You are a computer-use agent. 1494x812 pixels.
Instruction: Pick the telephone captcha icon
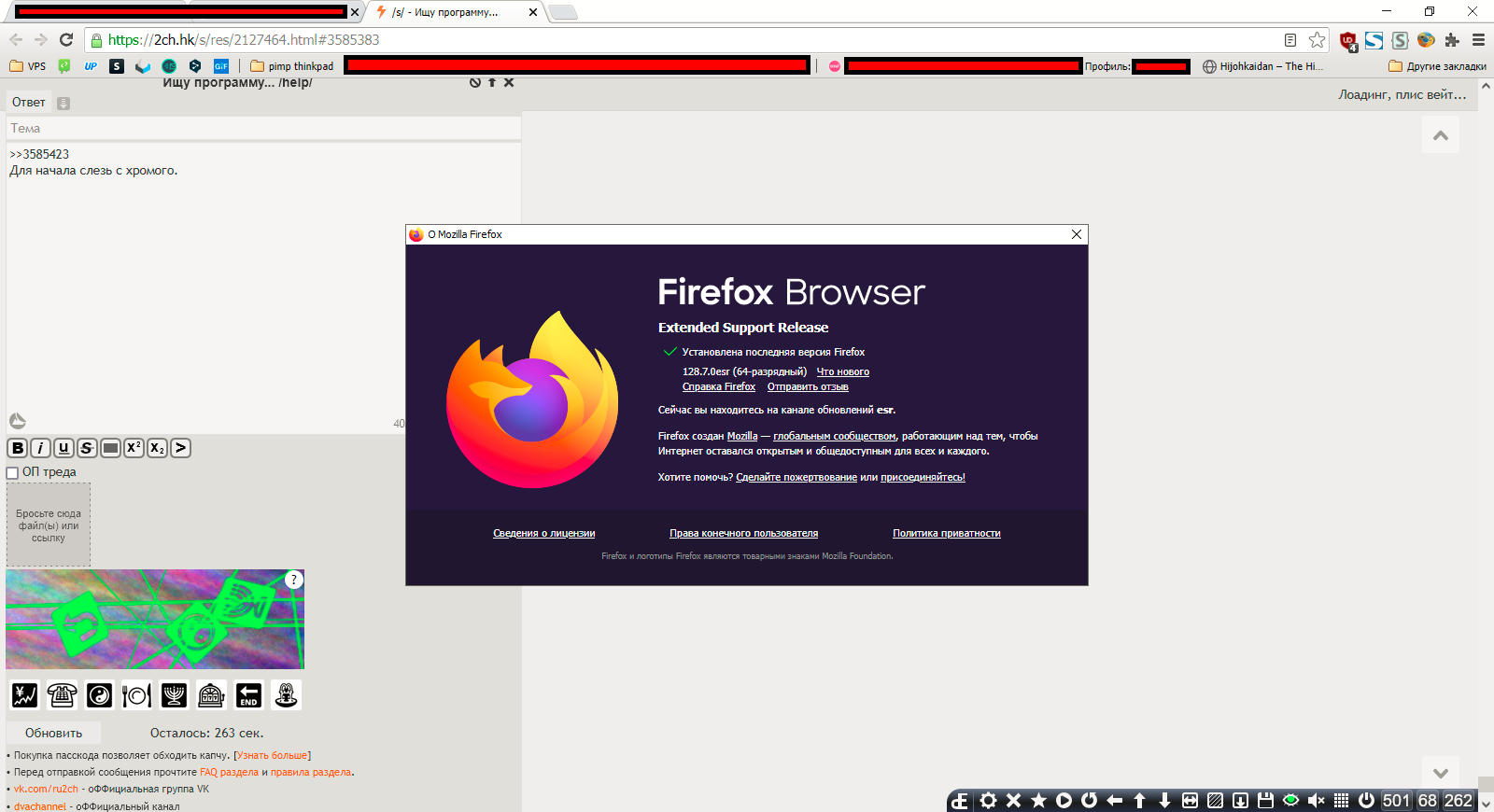62,695
